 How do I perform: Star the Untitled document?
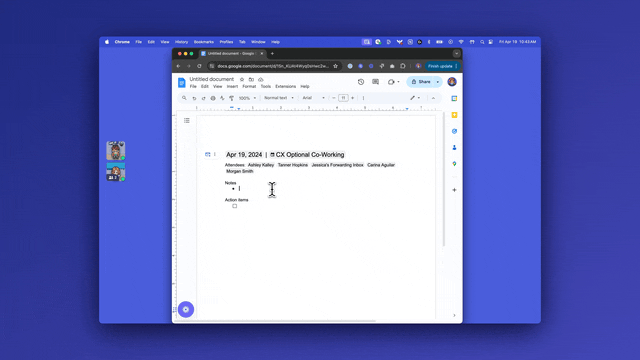(x=242, y=79)
